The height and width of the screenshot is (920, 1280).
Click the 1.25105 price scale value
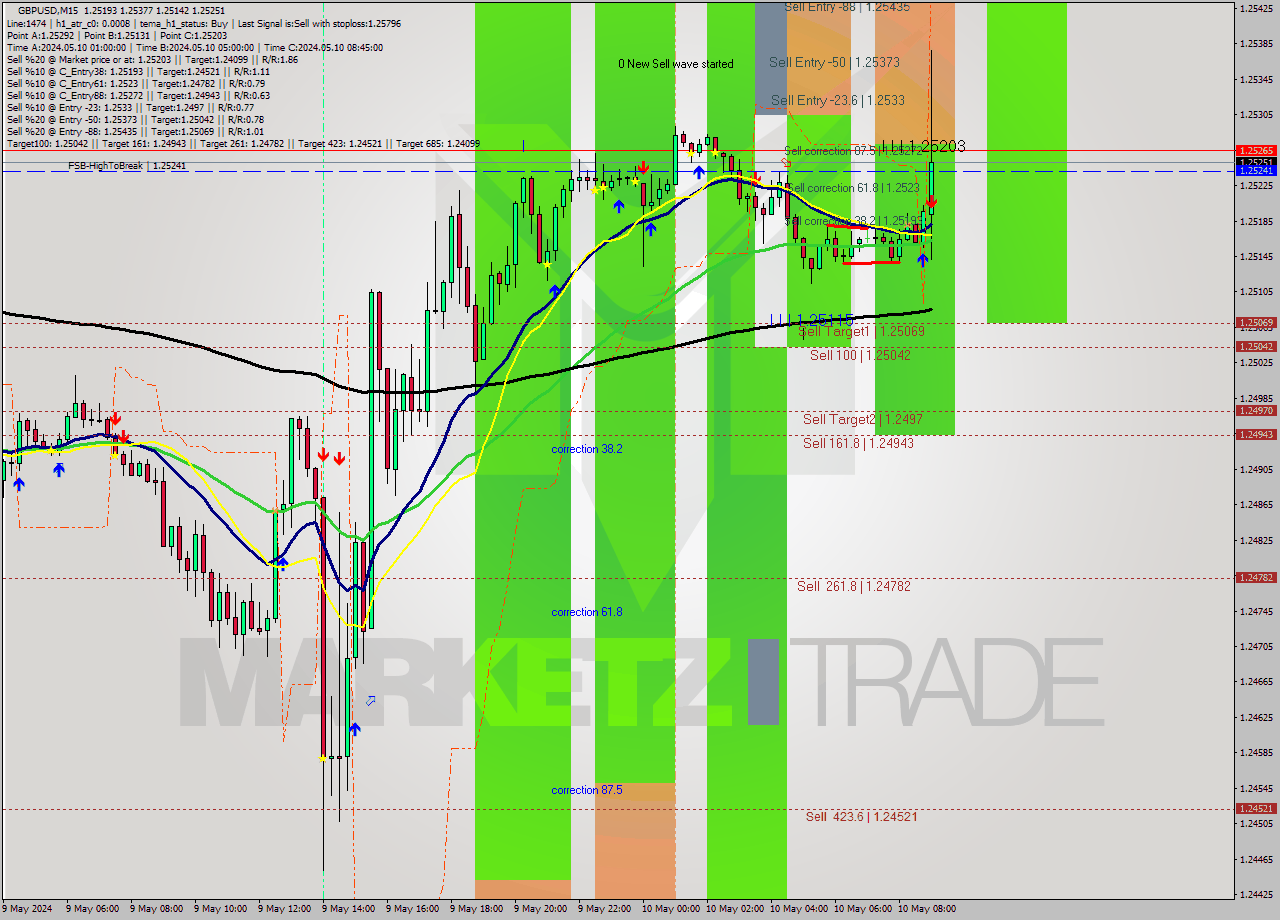[x=1256, y=292]
